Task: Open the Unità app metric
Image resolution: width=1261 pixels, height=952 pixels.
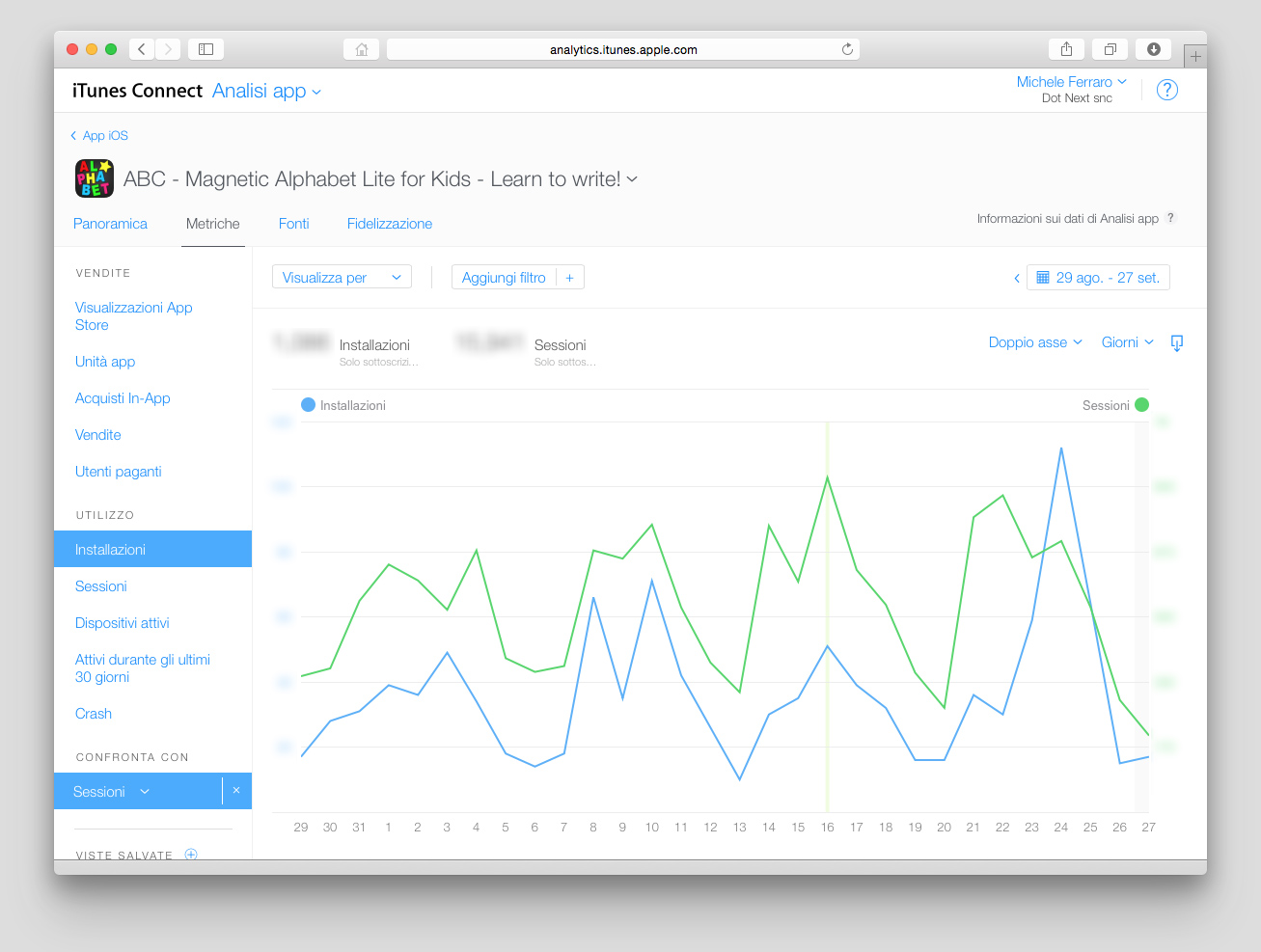Action: [105, 362]
